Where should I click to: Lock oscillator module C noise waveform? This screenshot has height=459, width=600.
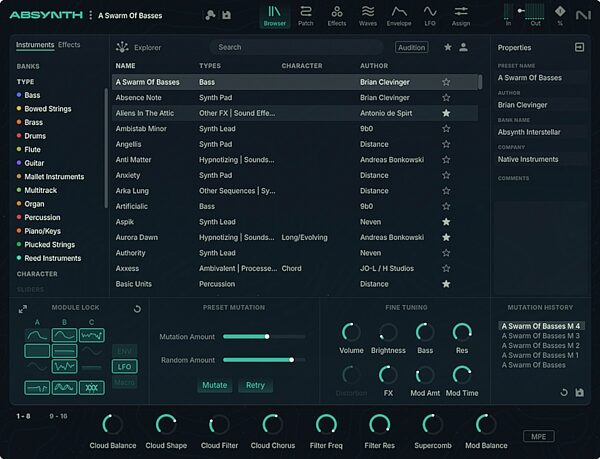pyautogui.click(x=91, y=335)
